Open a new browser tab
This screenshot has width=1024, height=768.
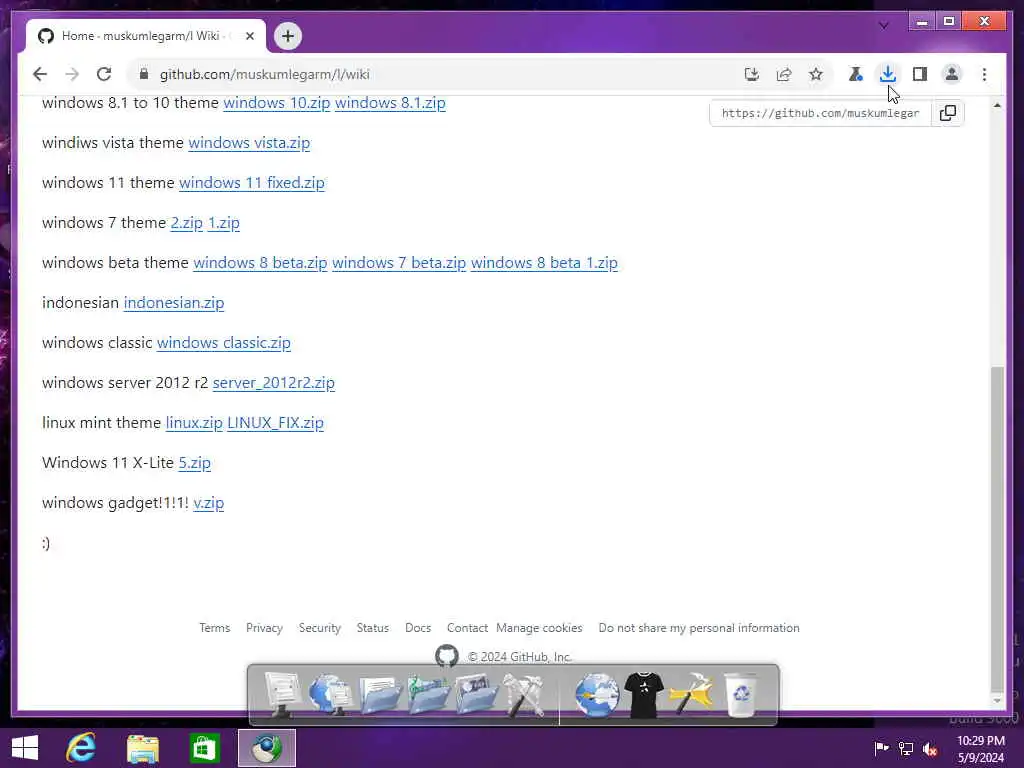[x=288, y=36]
